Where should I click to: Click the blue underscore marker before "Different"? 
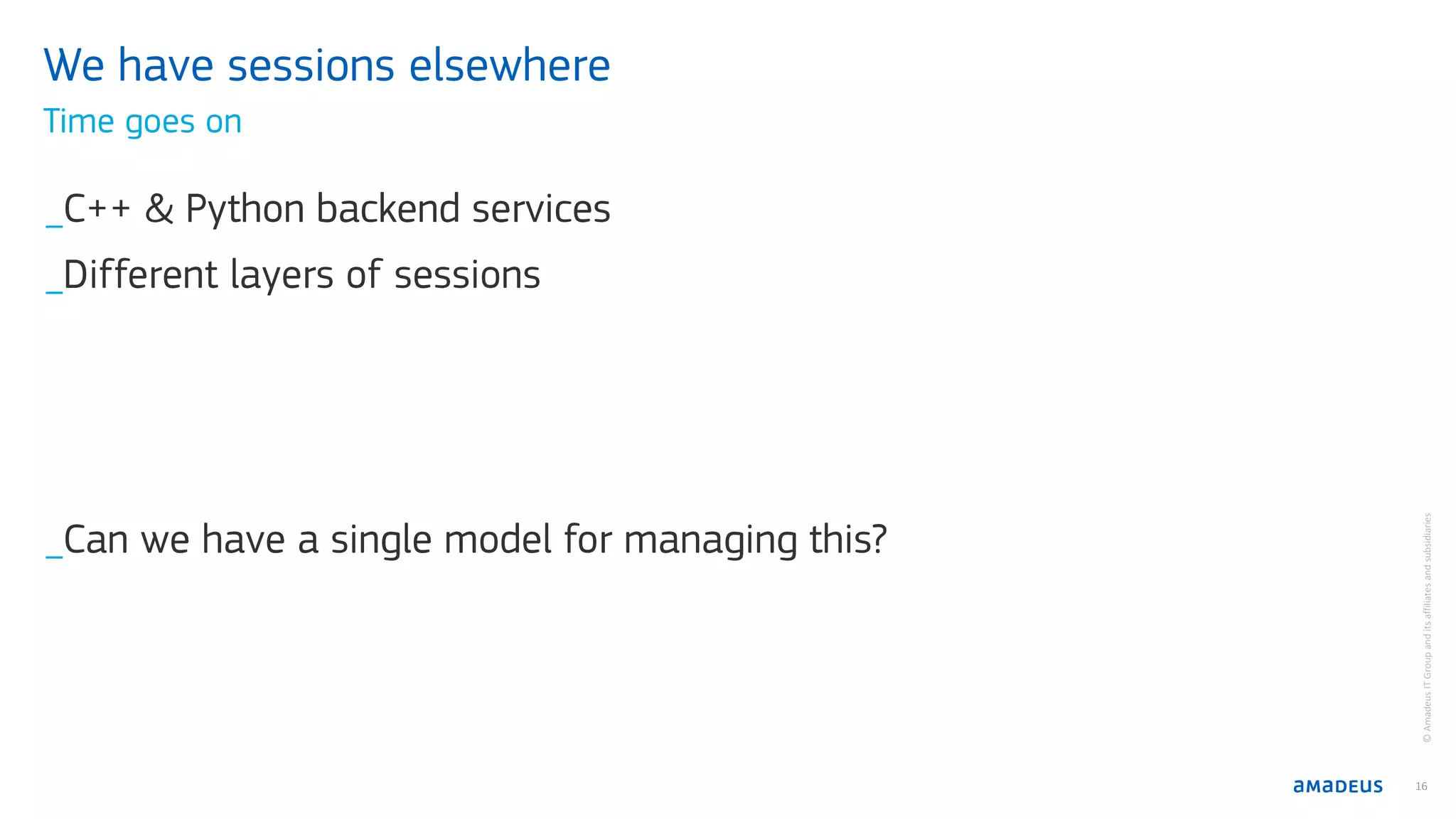point(54,291)
